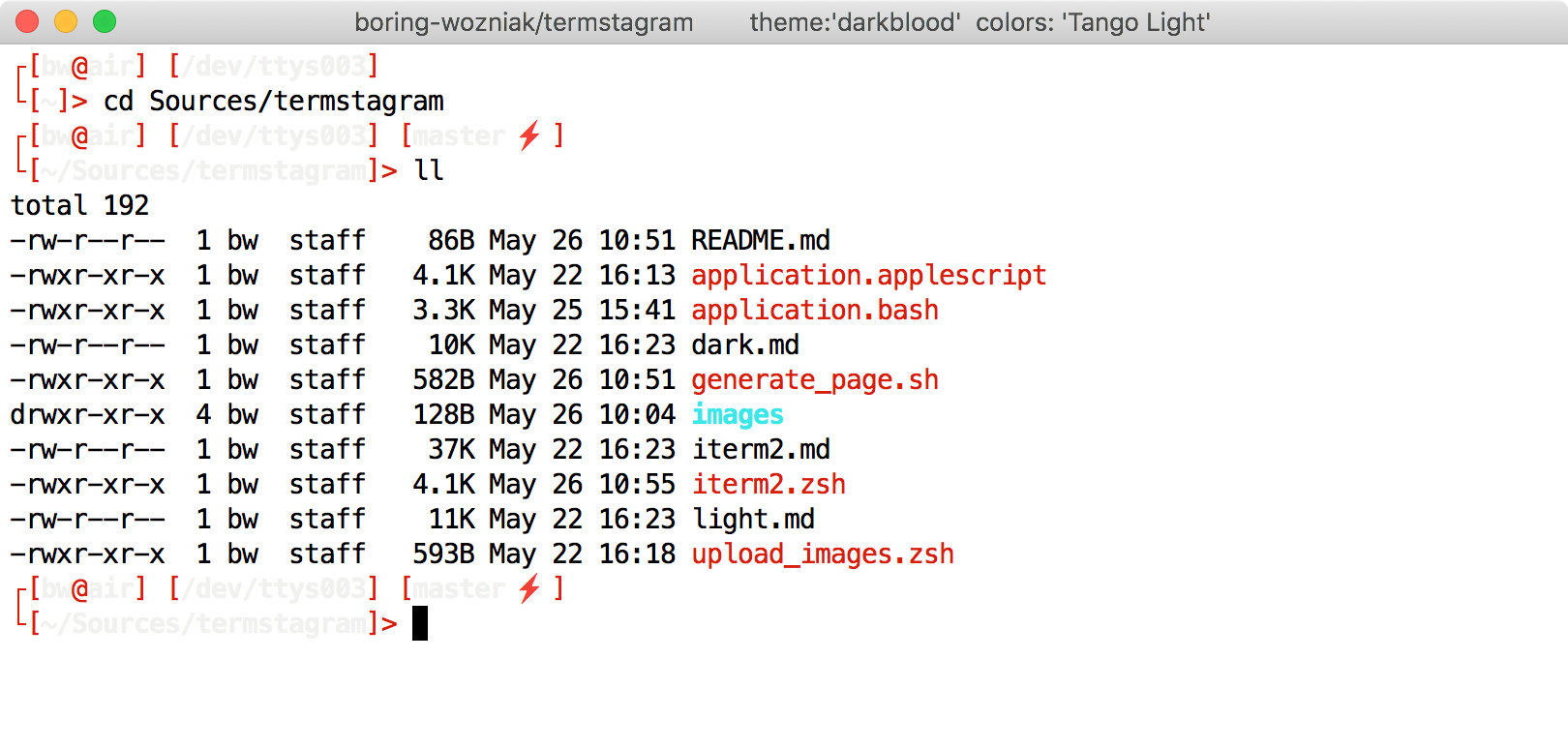This screenshot has width=1568, height=749.
Task: Click the black terminal cursor block
Action: tap(420, 623)
